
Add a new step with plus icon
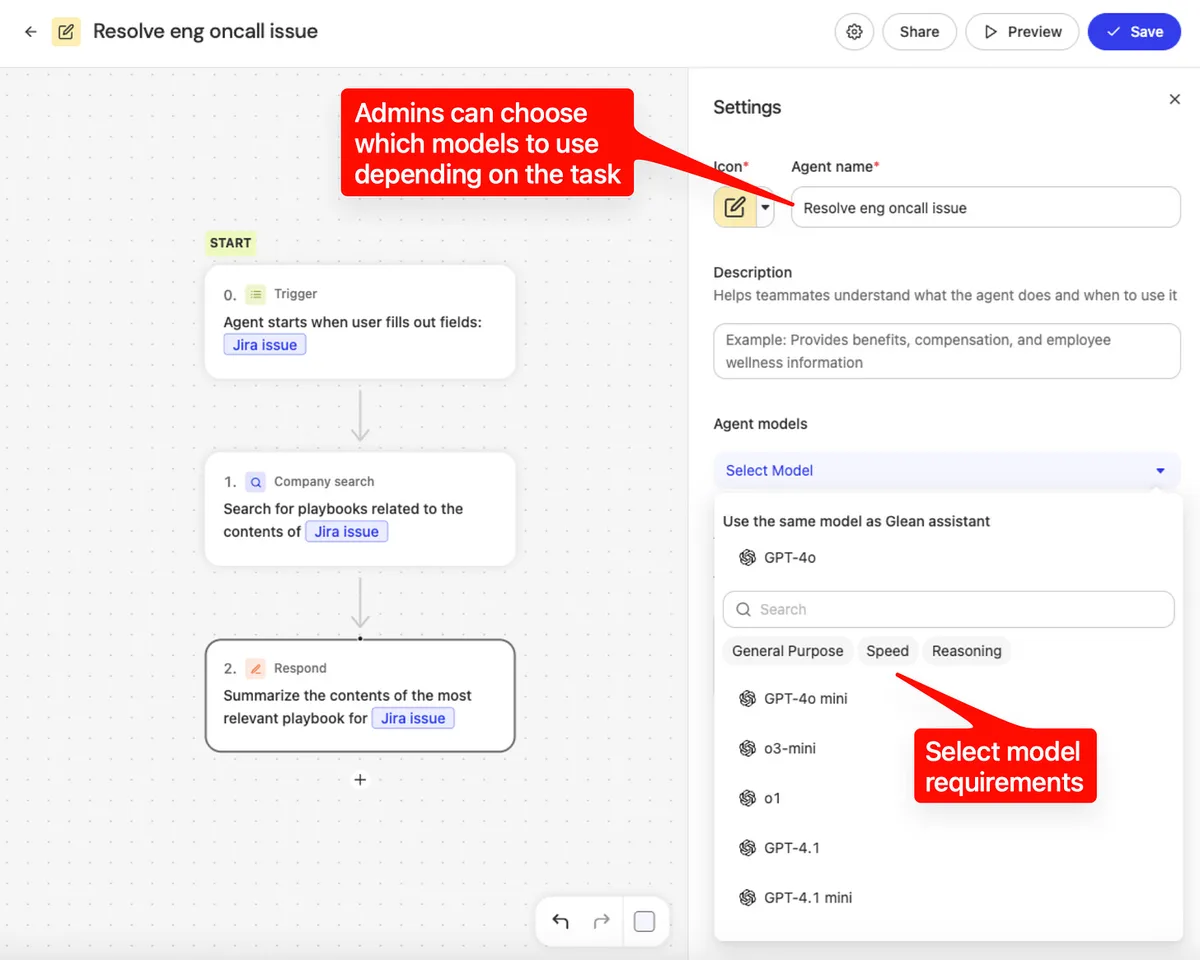click(361, 780)
